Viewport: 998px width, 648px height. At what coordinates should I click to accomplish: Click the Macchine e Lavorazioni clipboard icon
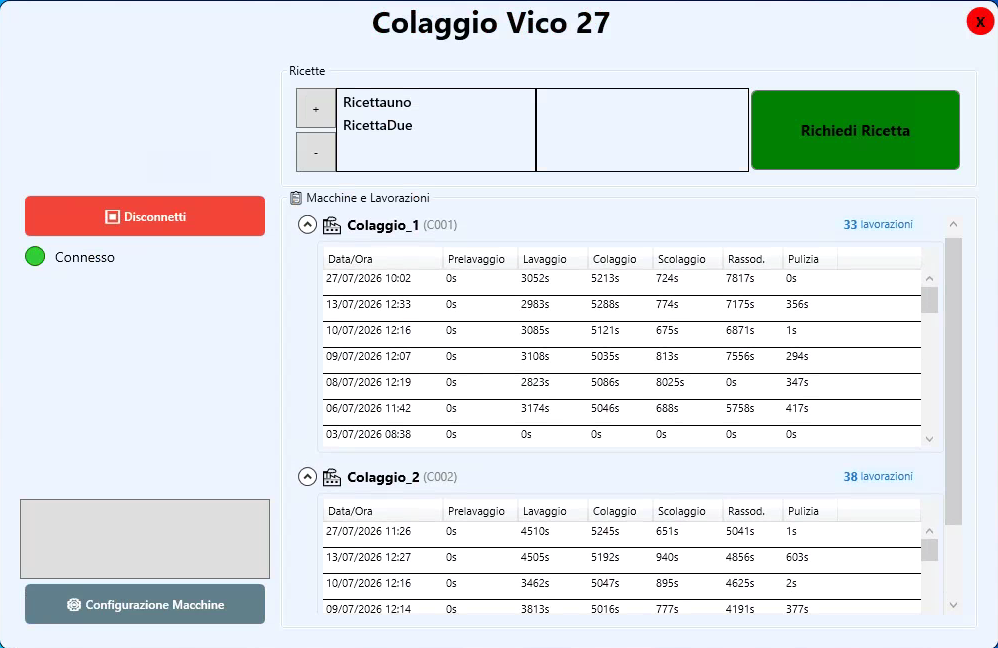[x=296, y=198]
